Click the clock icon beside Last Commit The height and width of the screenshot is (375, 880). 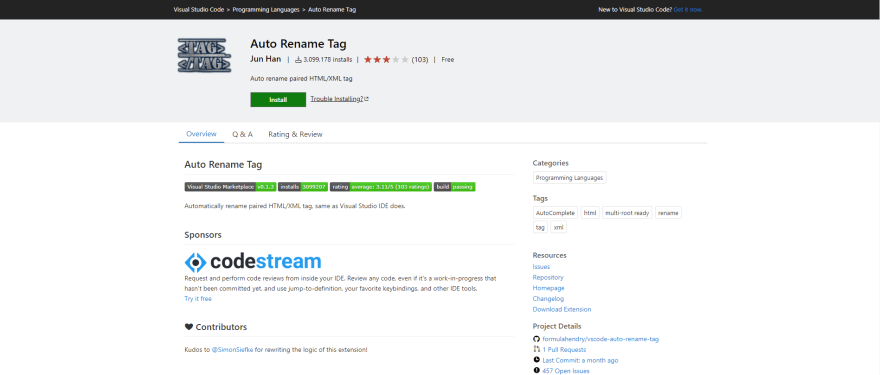pyautogui.click(x=537, y=360)
